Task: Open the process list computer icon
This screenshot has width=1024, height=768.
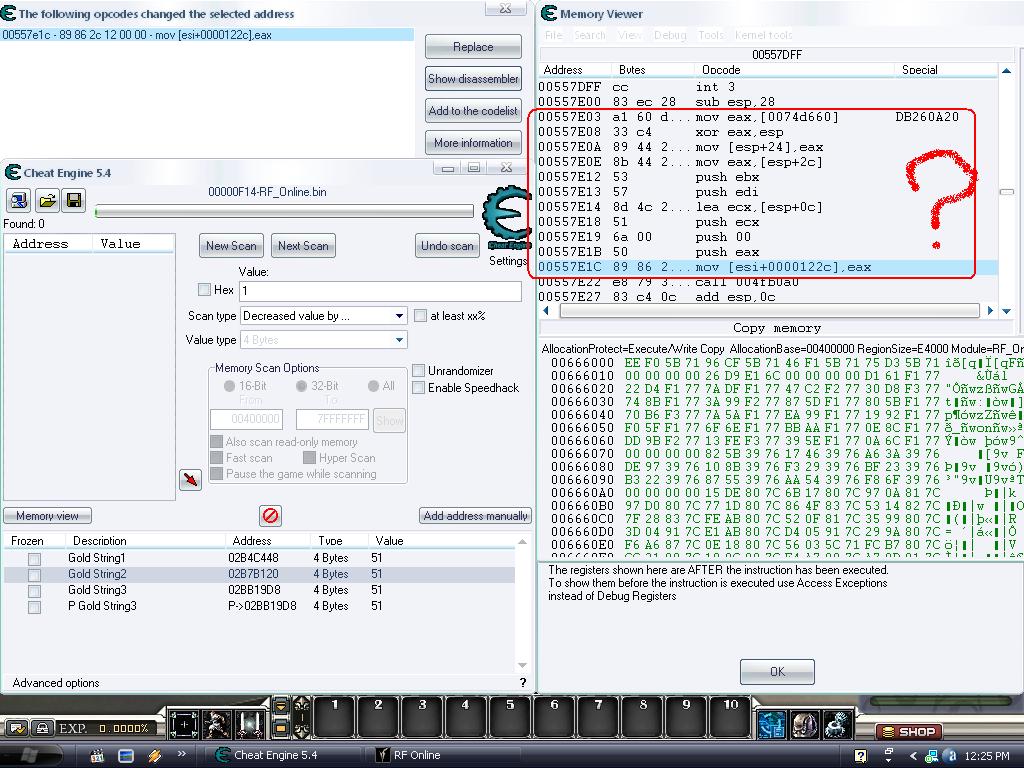Action: [x=19, y=200]
